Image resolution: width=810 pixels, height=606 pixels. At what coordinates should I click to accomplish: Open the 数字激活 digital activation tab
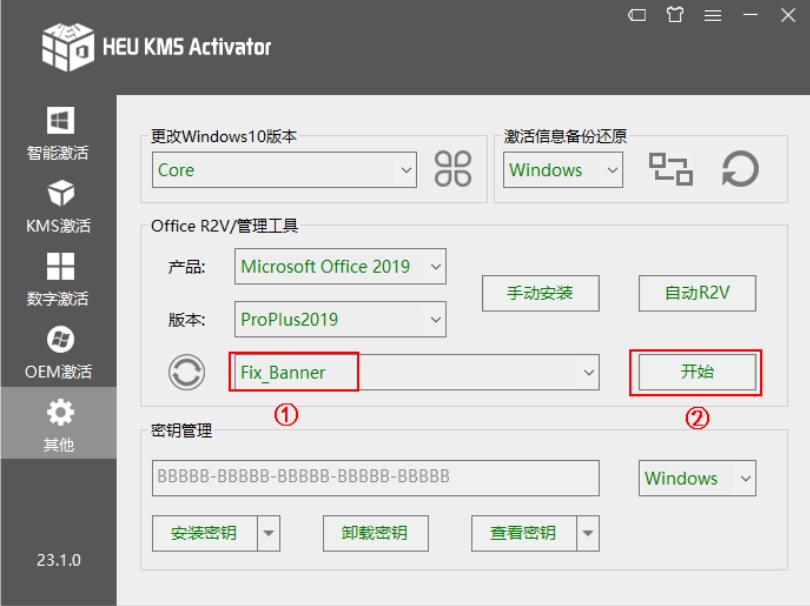(58, 279)
